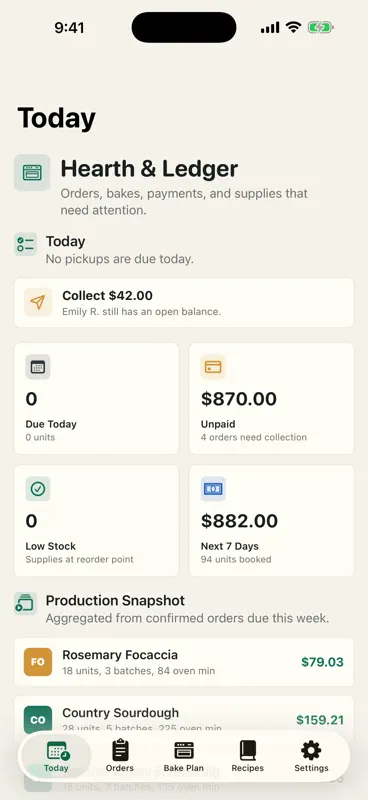Tap the calendar icon in Due Today card
368x800 pixels.
(x=38, y=367)
